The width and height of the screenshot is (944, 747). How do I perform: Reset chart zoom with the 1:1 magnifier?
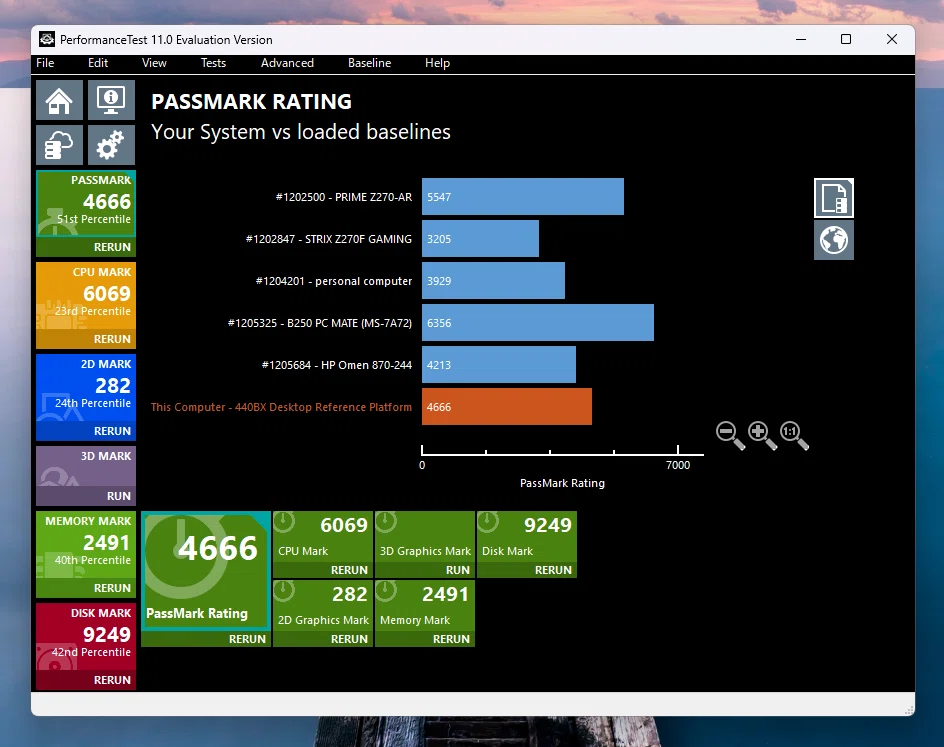[794, 435]
